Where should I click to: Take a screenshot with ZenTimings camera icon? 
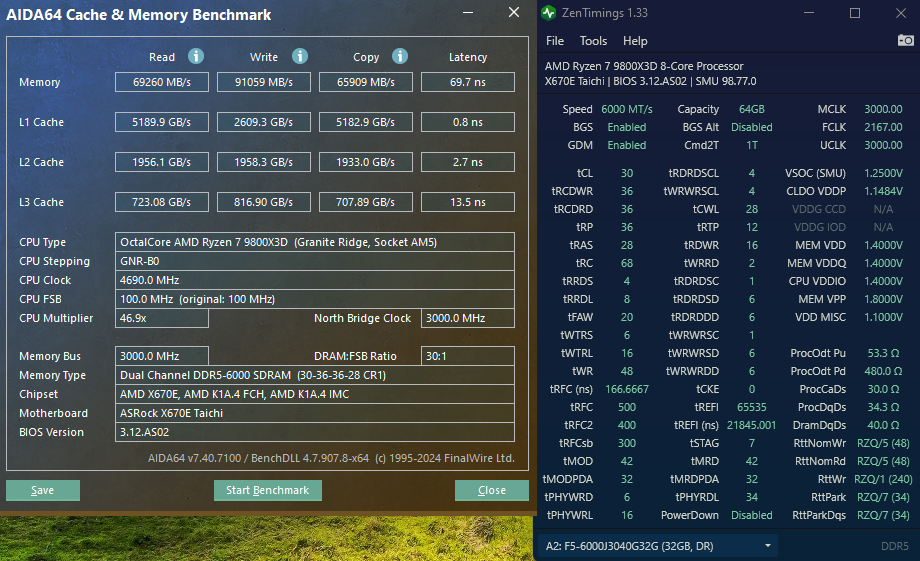click(x=905, y=41)
